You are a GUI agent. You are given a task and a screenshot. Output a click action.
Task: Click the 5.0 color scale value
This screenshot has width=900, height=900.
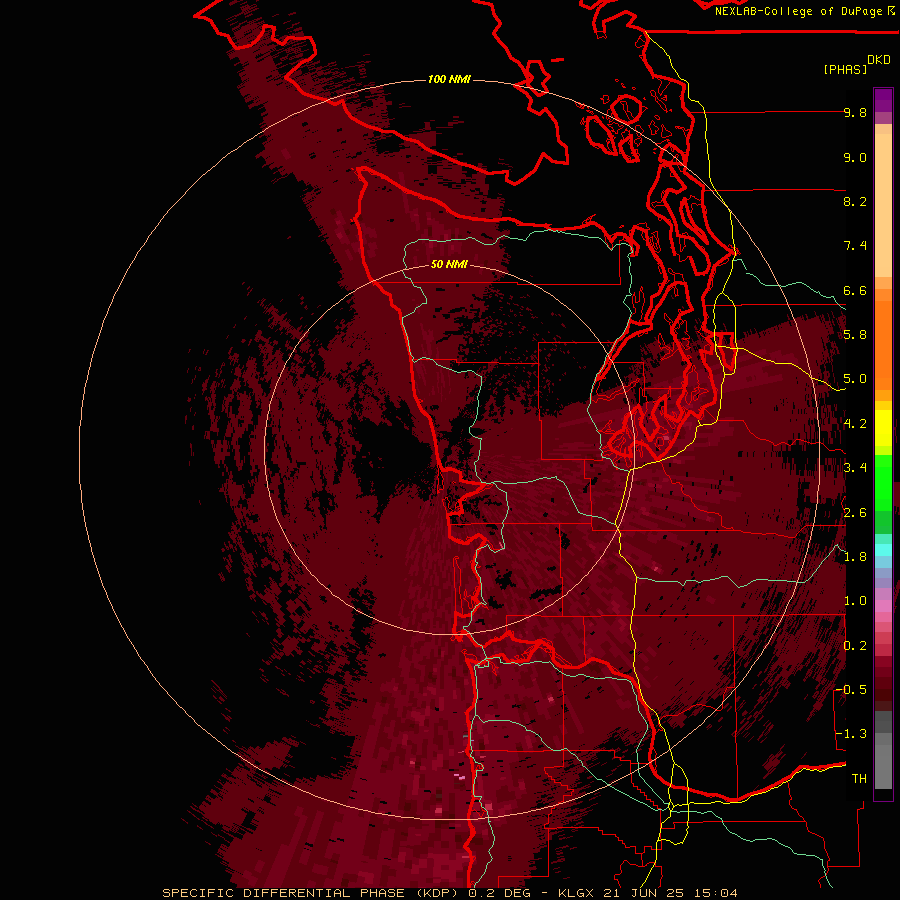855,379
